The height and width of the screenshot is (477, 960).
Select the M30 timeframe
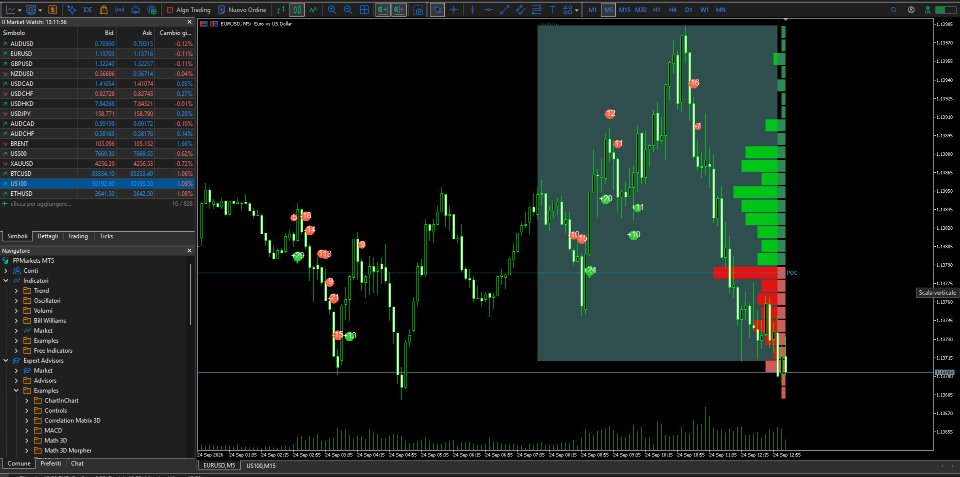point(640,10)
